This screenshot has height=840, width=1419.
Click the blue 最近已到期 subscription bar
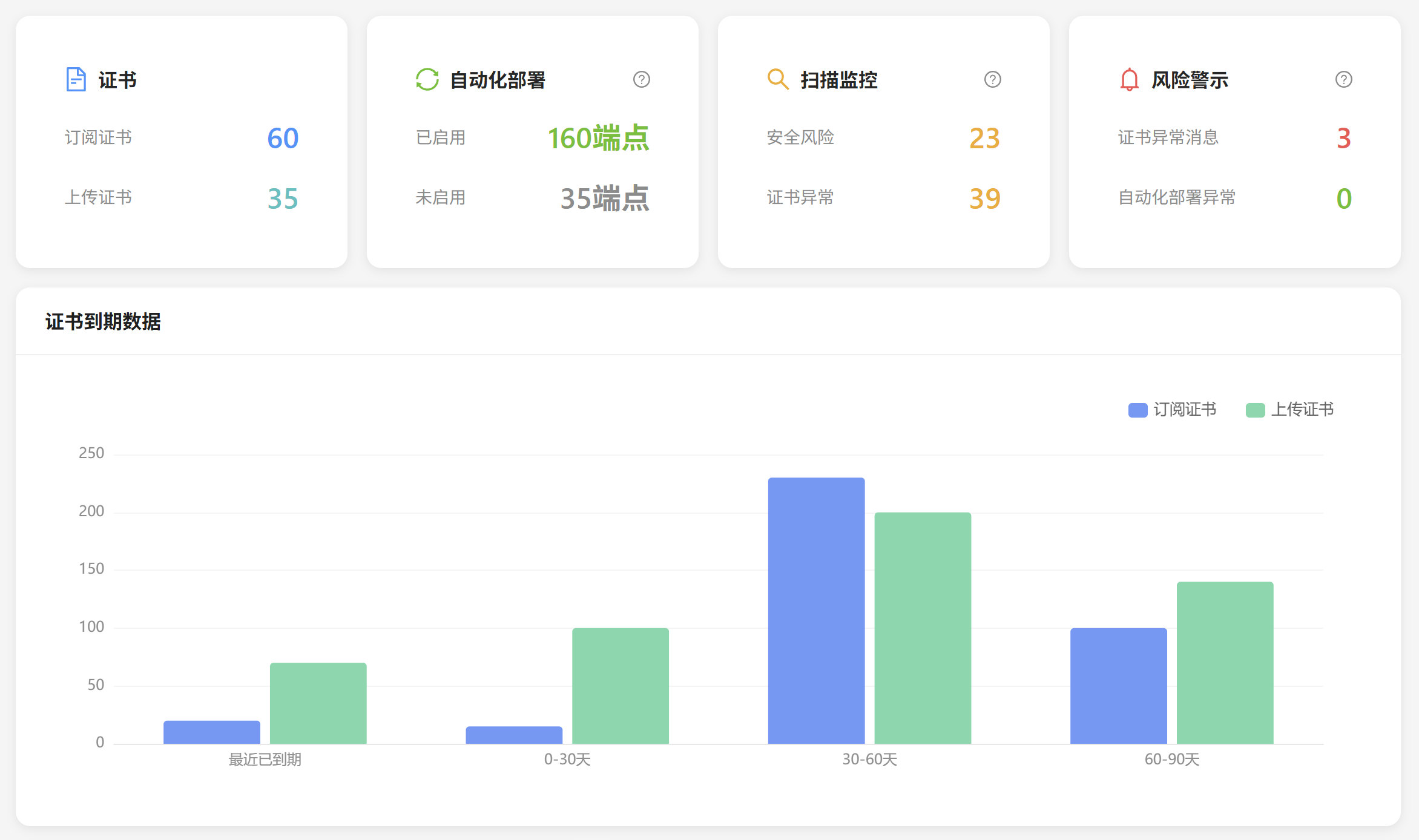point(212,732)
